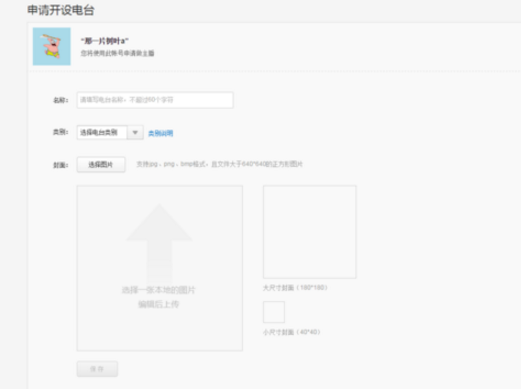Click the large upload area with the arrow
The height and width of the screenshot is (389, 521).
pyautogui.click(x=160, y=268)
